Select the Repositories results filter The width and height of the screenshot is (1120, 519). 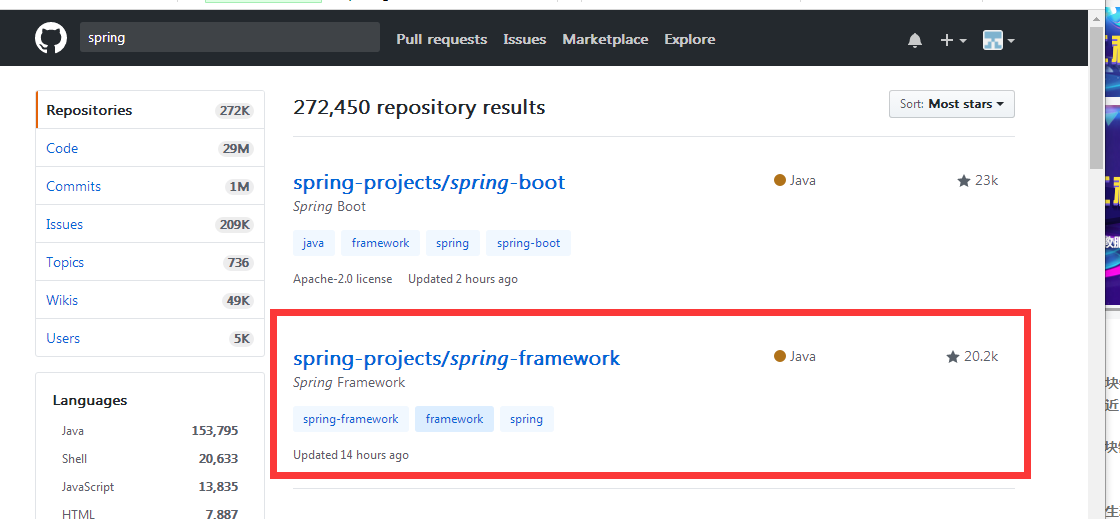point(150,110)
